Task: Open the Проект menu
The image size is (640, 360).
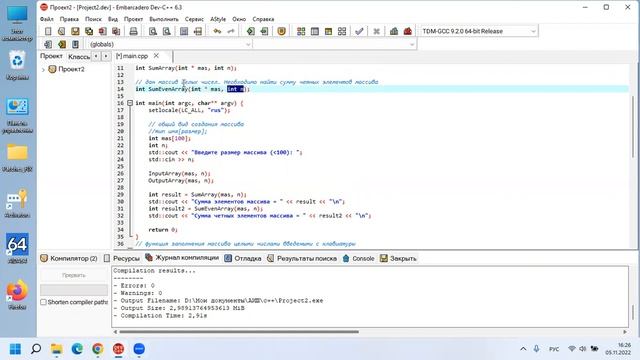Action: pos(133,19)
